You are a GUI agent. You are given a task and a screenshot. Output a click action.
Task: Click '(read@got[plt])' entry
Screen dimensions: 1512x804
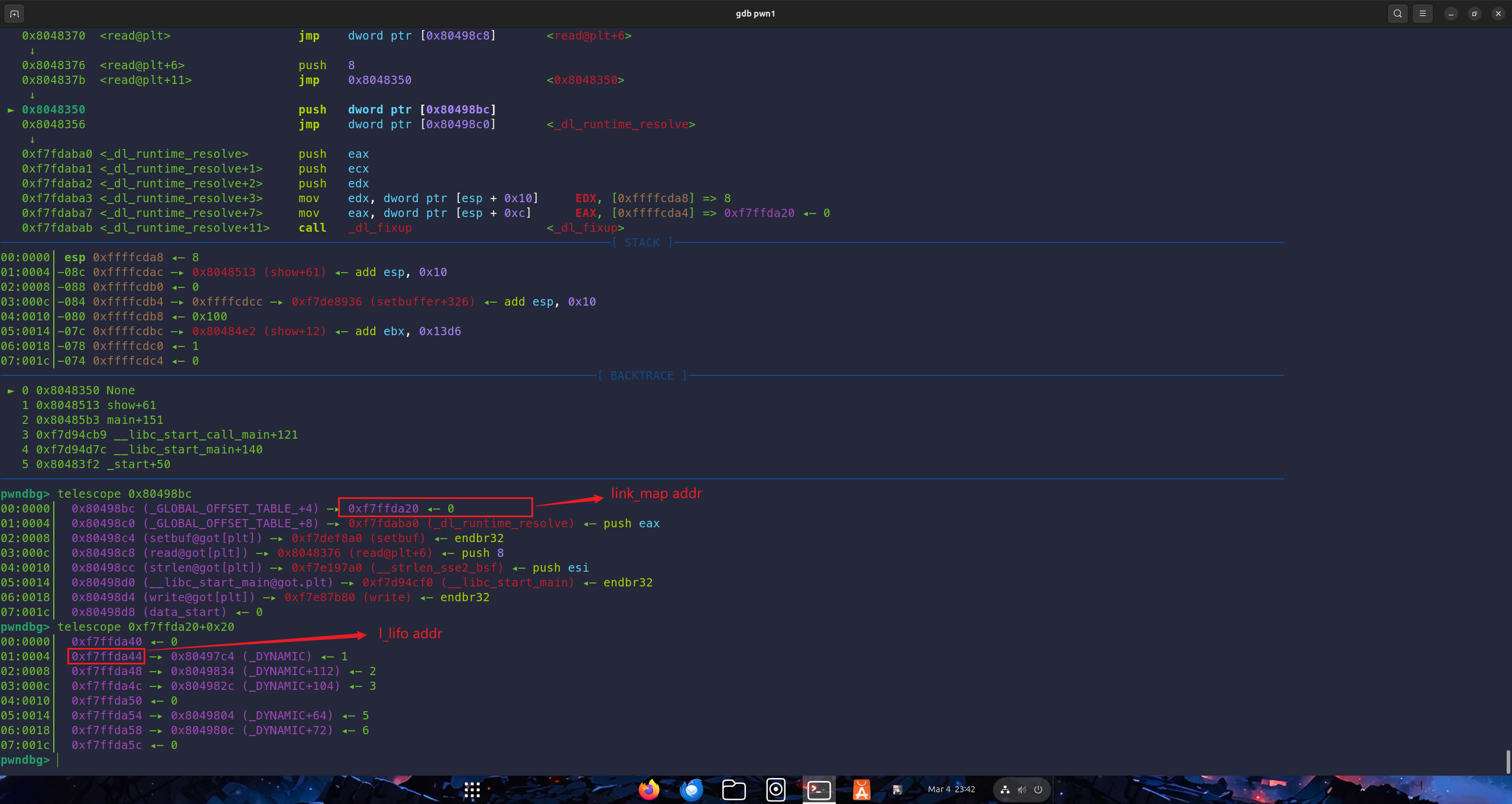click(195, 553)
